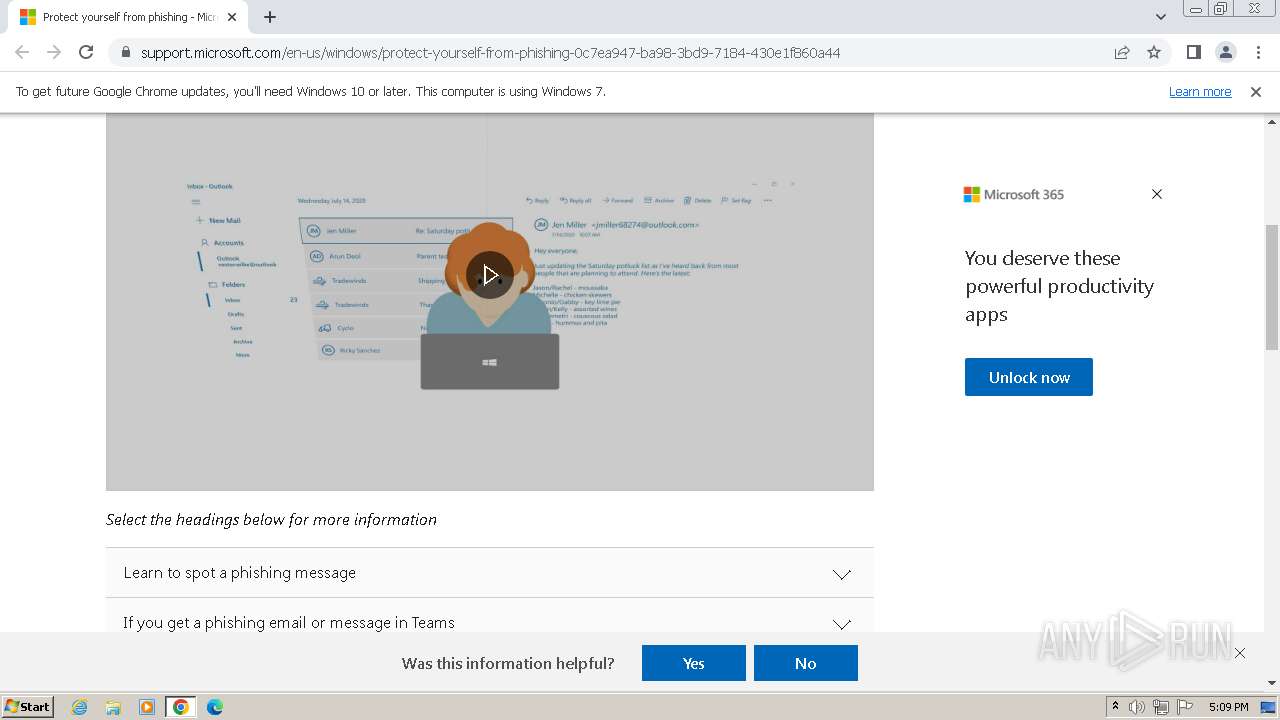
Task: Close the Protect yourself from phishing tab
Action: tap(232, 17)
